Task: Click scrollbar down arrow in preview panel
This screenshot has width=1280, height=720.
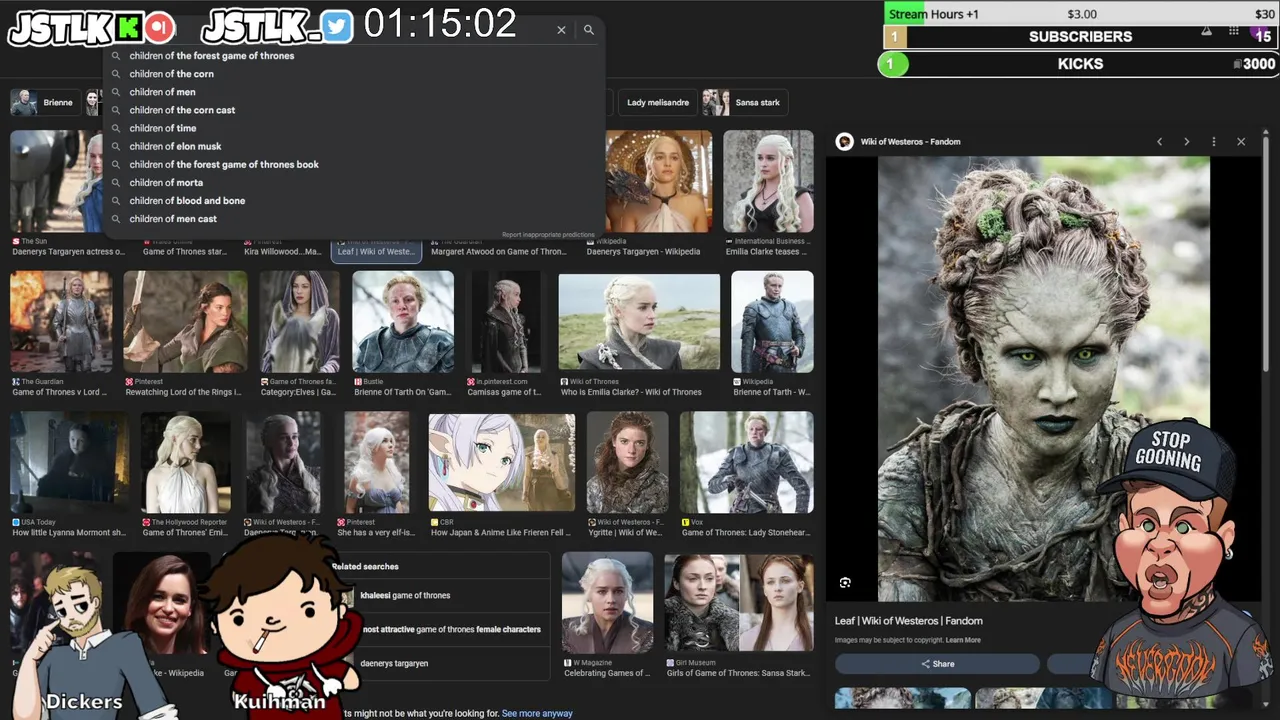Action: (1264, 706)
